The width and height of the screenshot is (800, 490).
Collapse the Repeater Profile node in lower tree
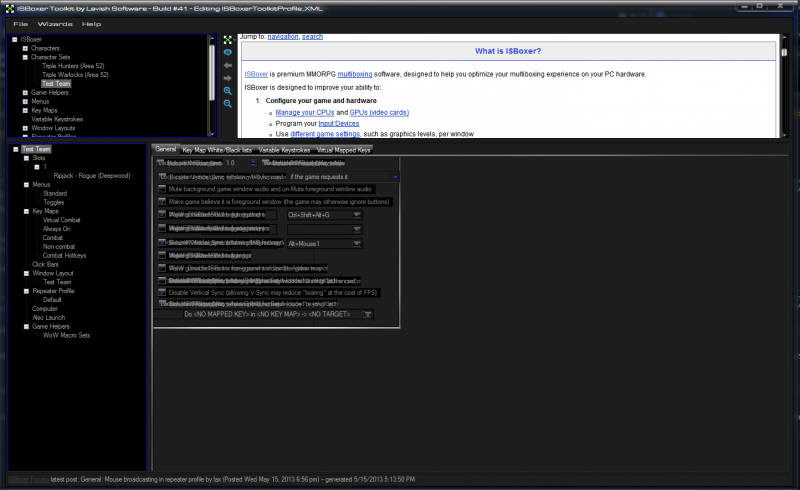(26, 291)
